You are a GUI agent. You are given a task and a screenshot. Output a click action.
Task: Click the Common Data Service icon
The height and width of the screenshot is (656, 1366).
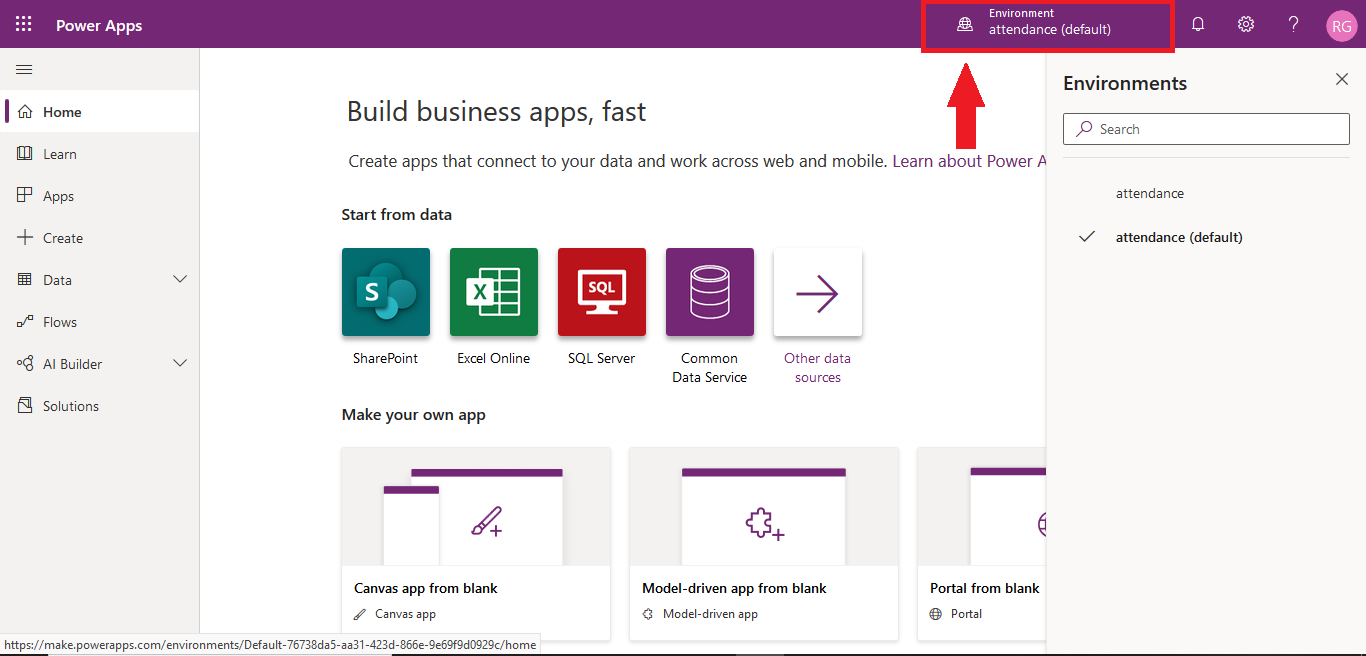pyautogui.click(x=710, y=292)
